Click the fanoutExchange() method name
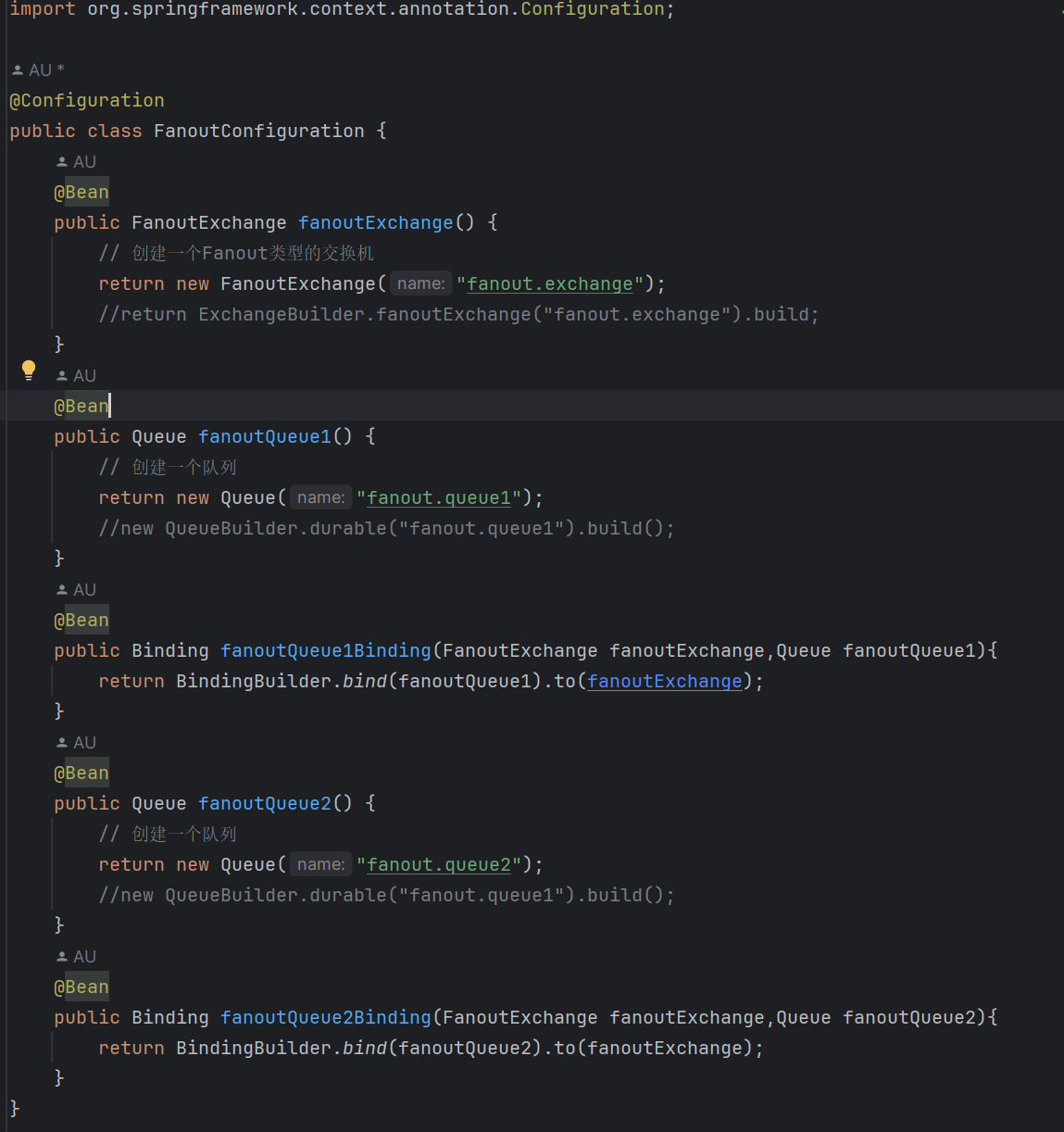The height and width of the screenshot is (1132, 1064). (x=376, y=222)
